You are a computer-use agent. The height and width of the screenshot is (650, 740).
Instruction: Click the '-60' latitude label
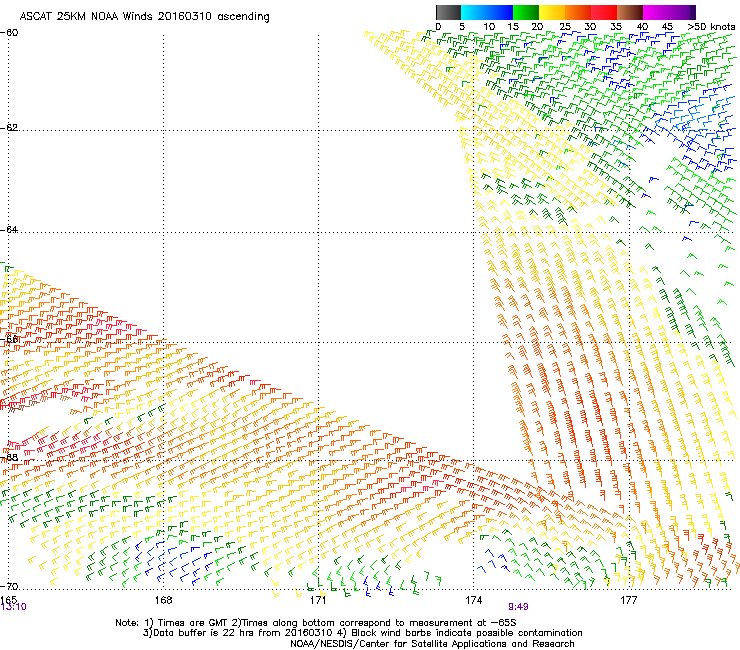coord(9,33)
